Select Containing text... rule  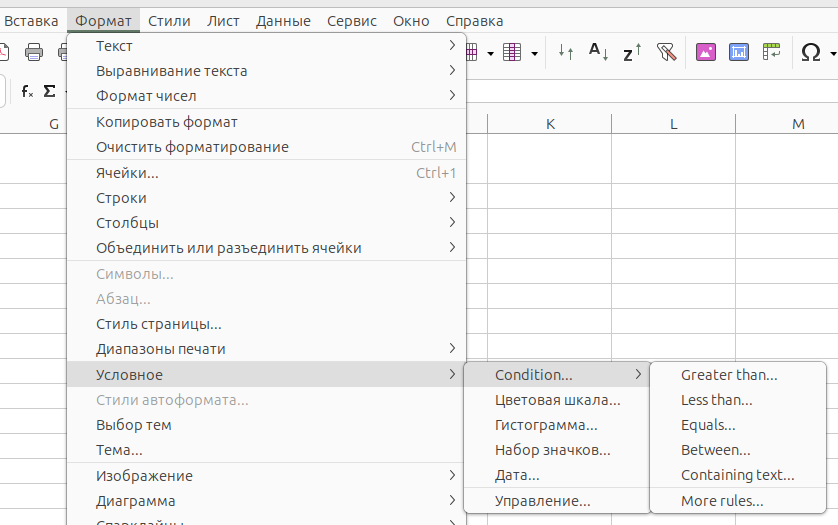click(738, 475)
